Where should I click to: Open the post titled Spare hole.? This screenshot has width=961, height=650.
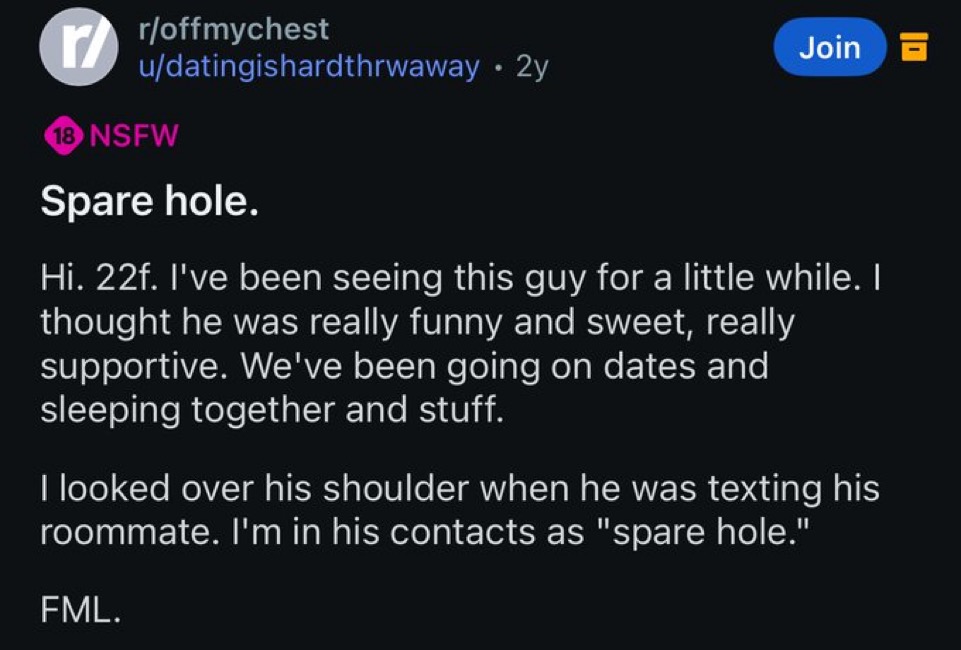click(150, 203)
